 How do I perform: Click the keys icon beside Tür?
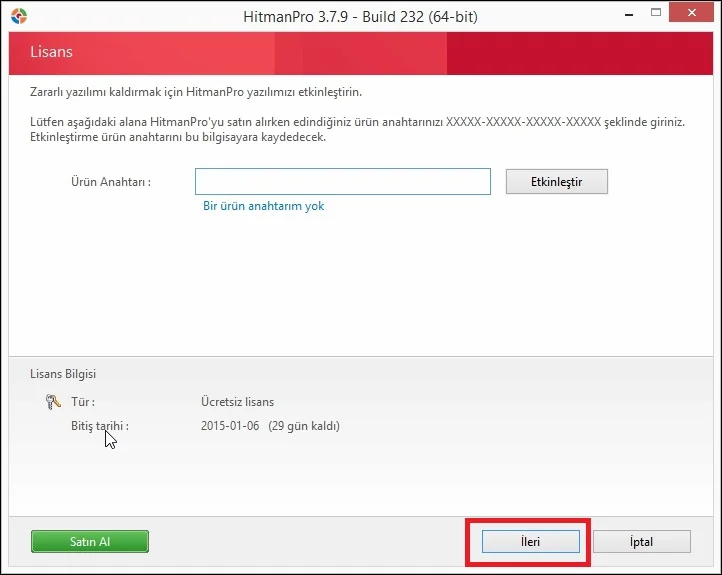click(53, 402)
